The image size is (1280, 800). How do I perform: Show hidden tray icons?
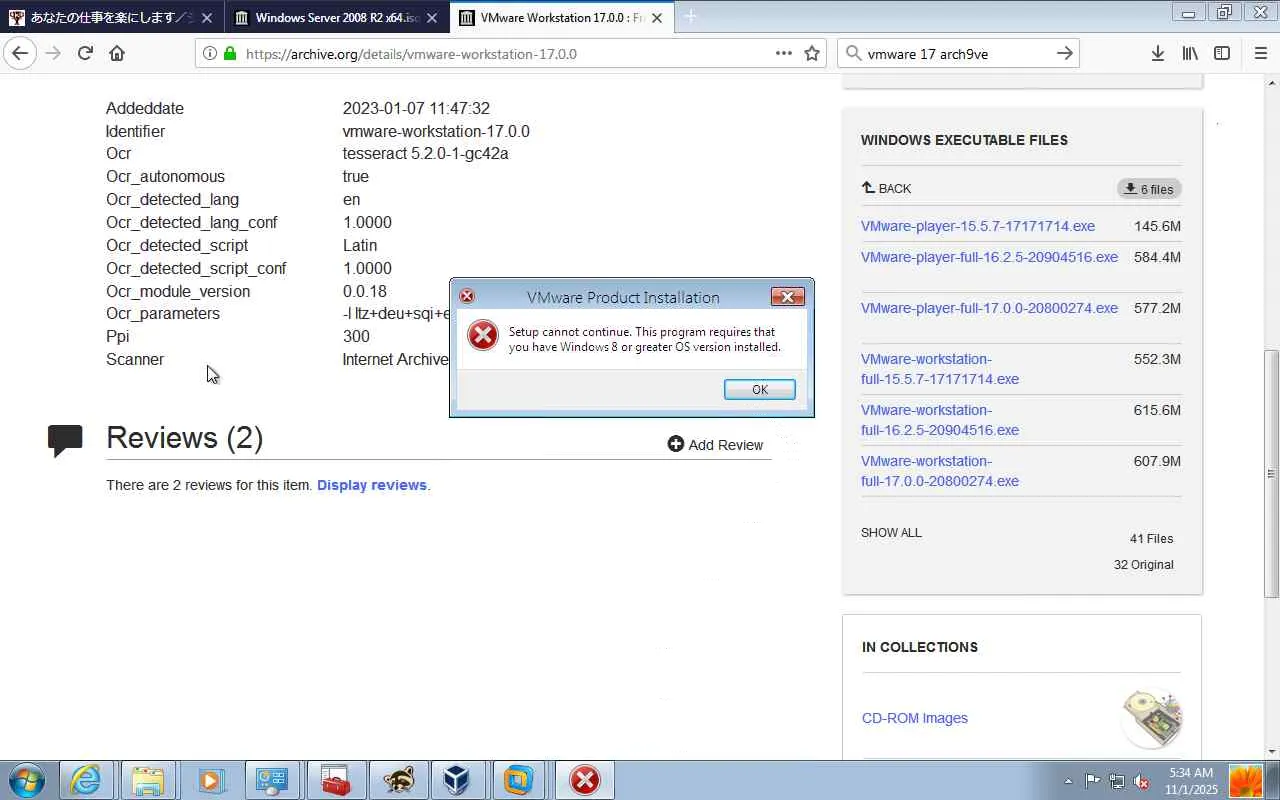(x=1068, y=782)
